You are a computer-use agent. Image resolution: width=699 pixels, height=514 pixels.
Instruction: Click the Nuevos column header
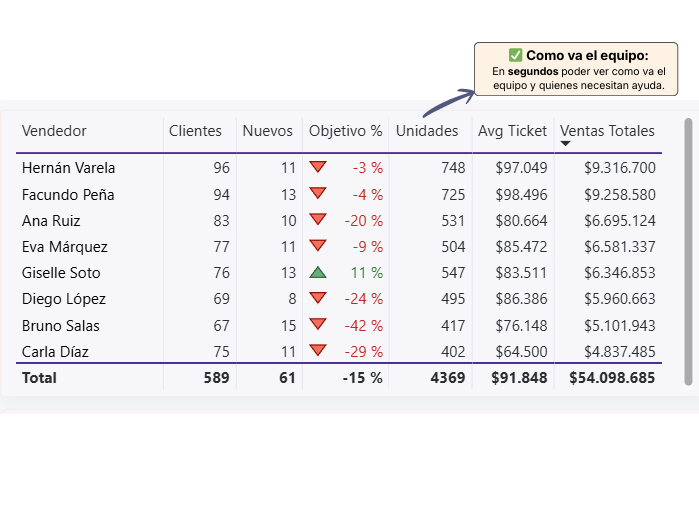(x=267, y=131)
